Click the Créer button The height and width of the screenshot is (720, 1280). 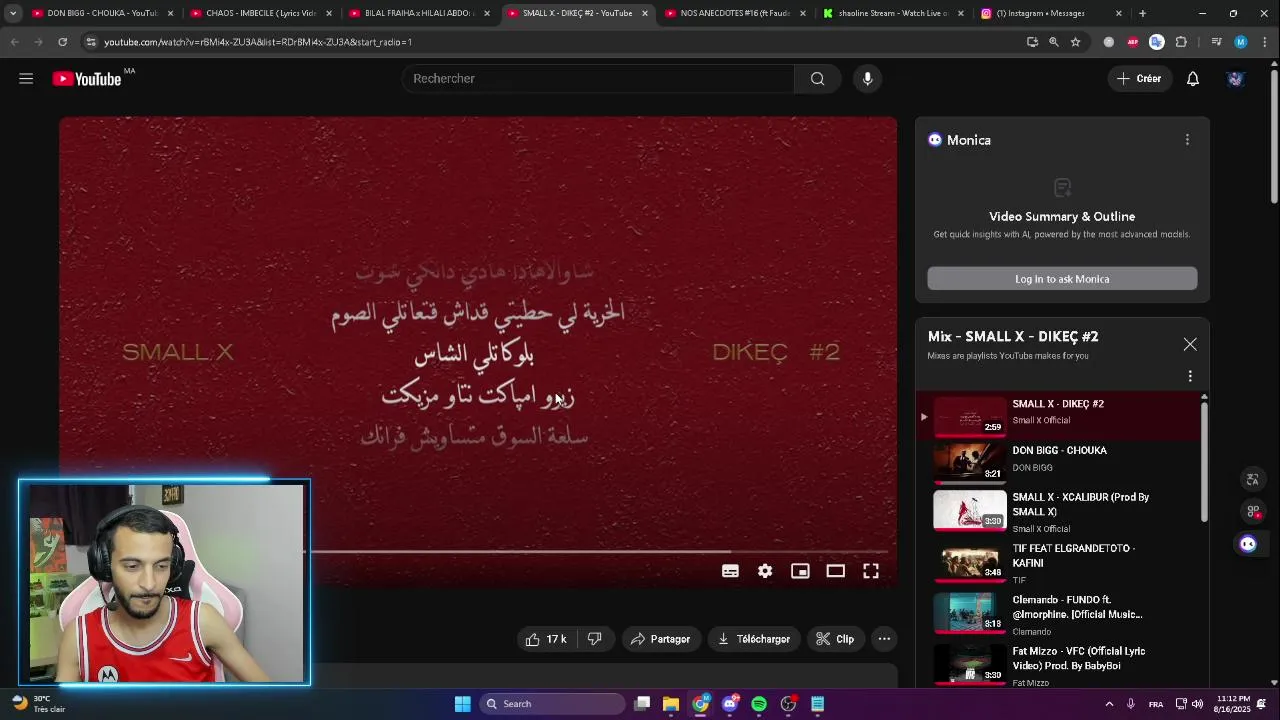tap(1139, 79)
